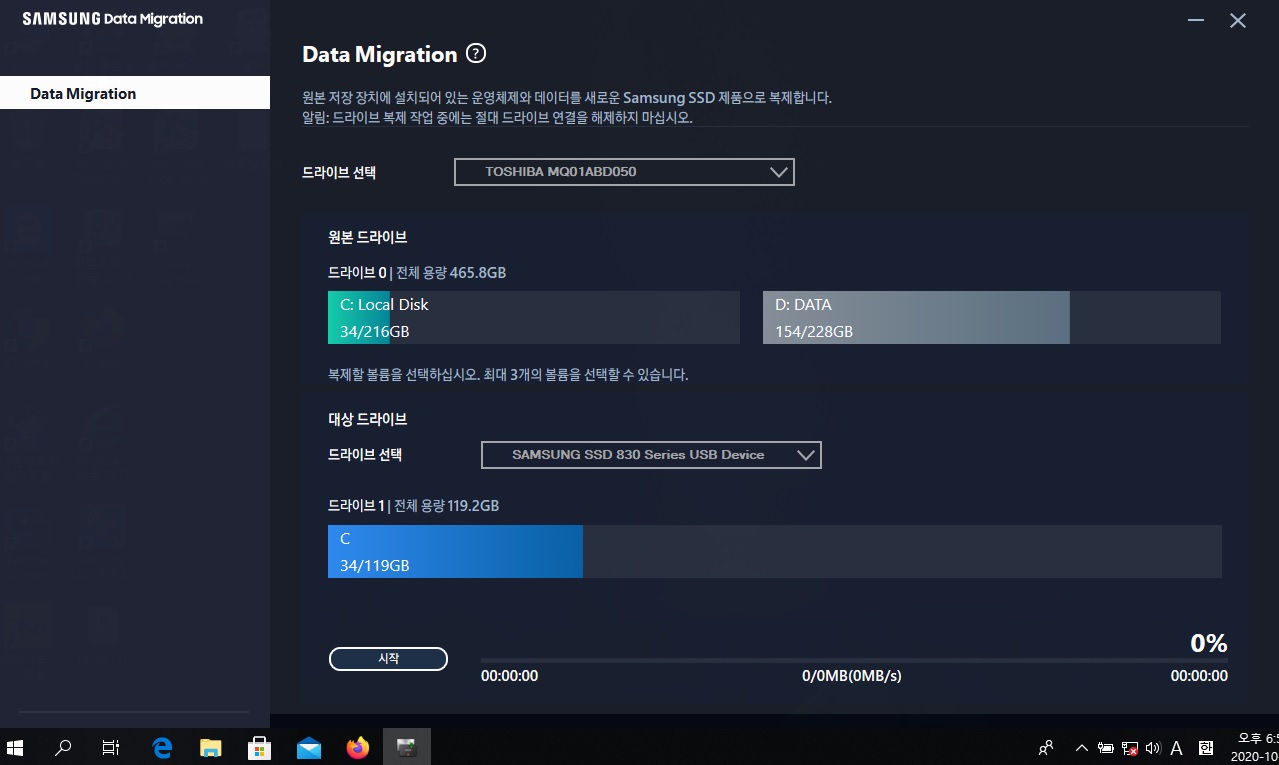The height and width of the screenshot is (765, 1279).
Task: Select the C: Local Disk source volume
Action: click(534, 318)
